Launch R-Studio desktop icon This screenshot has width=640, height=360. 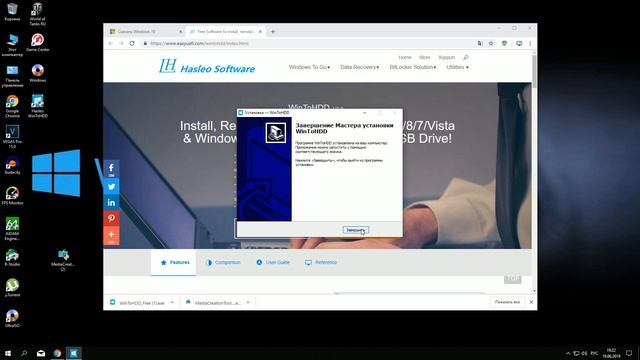coord(12,258)
